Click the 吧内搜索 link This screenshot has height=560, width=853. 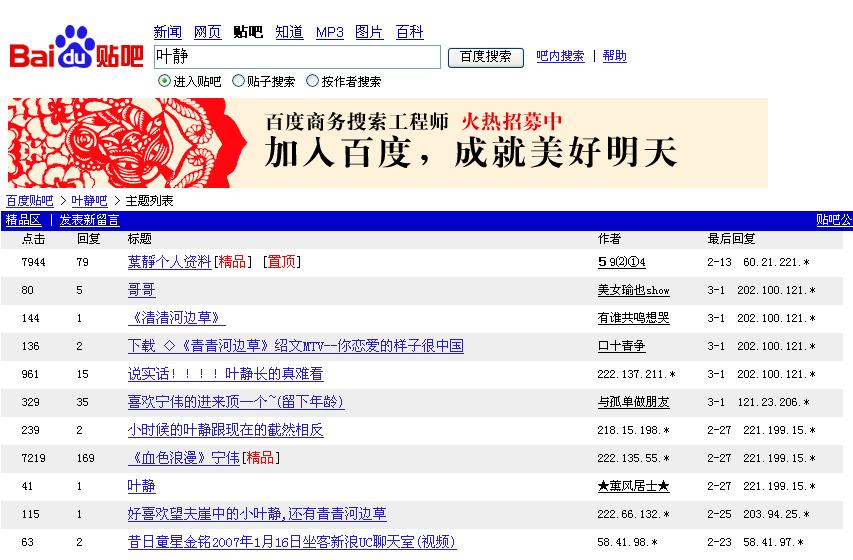click(x=560, y=56)
